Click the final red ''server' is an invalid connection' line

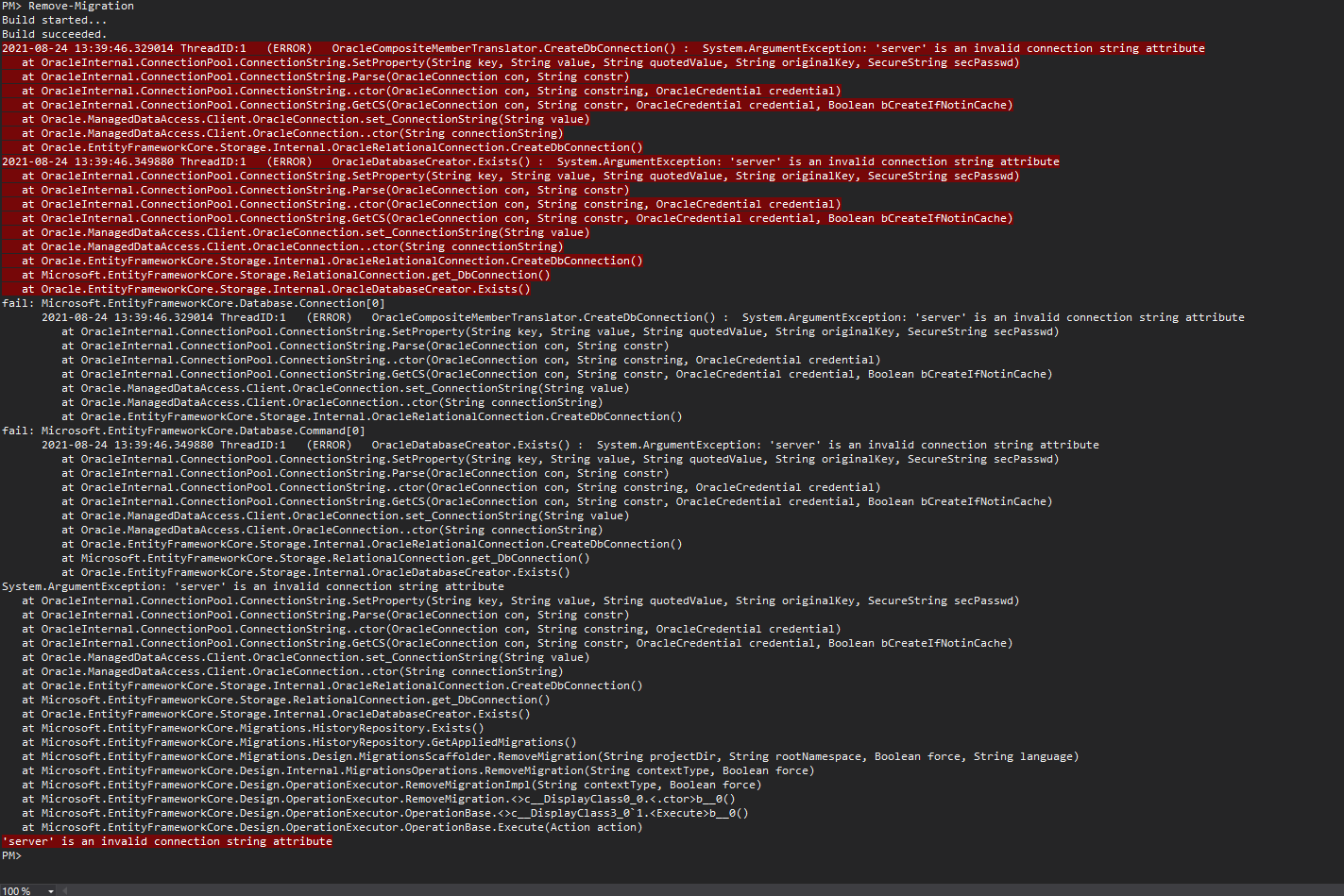pos(167,841)
